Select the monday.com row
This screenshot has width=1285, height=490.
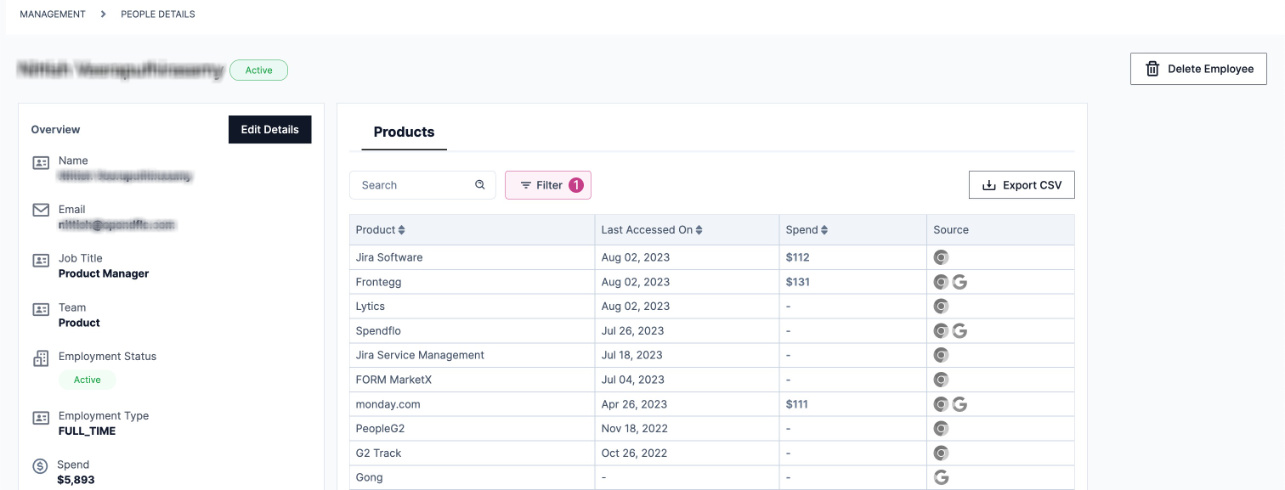pyautogui.click(x=712, y=404)
